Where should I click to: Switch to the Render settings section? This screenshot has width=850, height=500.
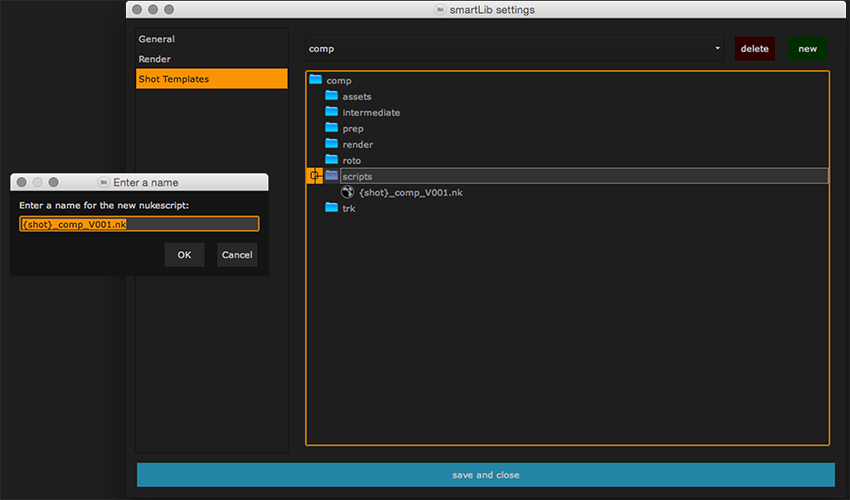tap(154, 59)
